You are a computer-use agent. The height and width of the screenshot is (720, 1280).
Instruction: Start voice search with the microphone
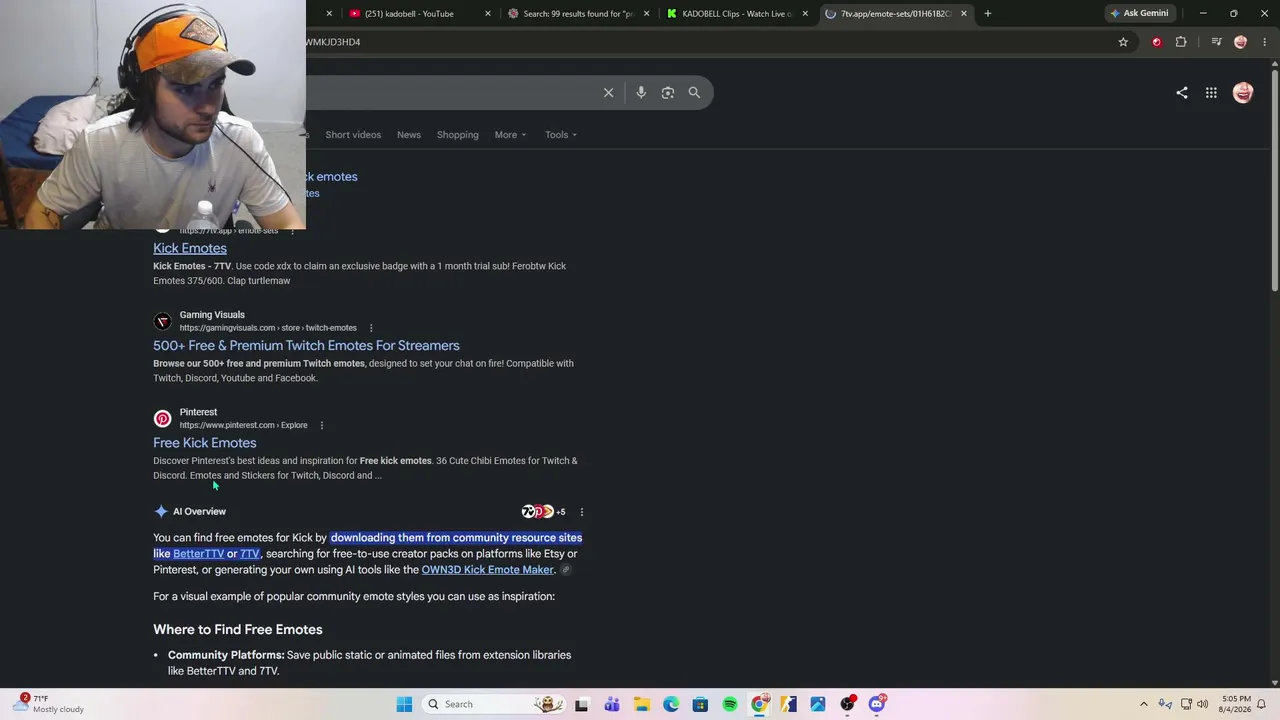[x=641, y=93]
